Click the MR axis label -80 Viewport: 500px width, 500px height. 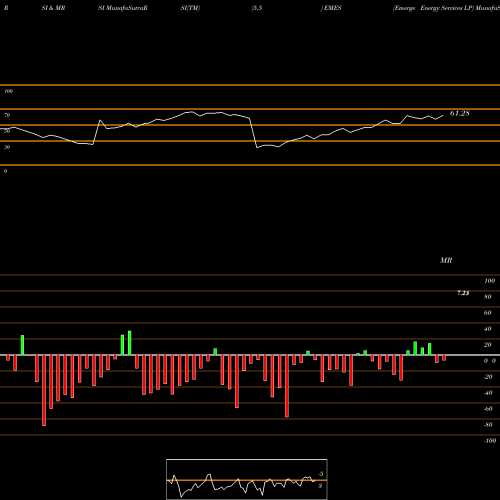coord(488,425)
